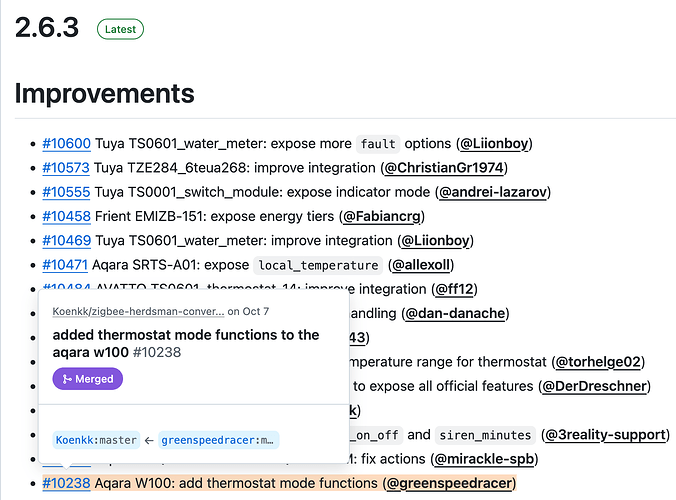Open the #10458 Frient EMIZB-151 link
Viewport: 676px width, 500px height.
67,216
